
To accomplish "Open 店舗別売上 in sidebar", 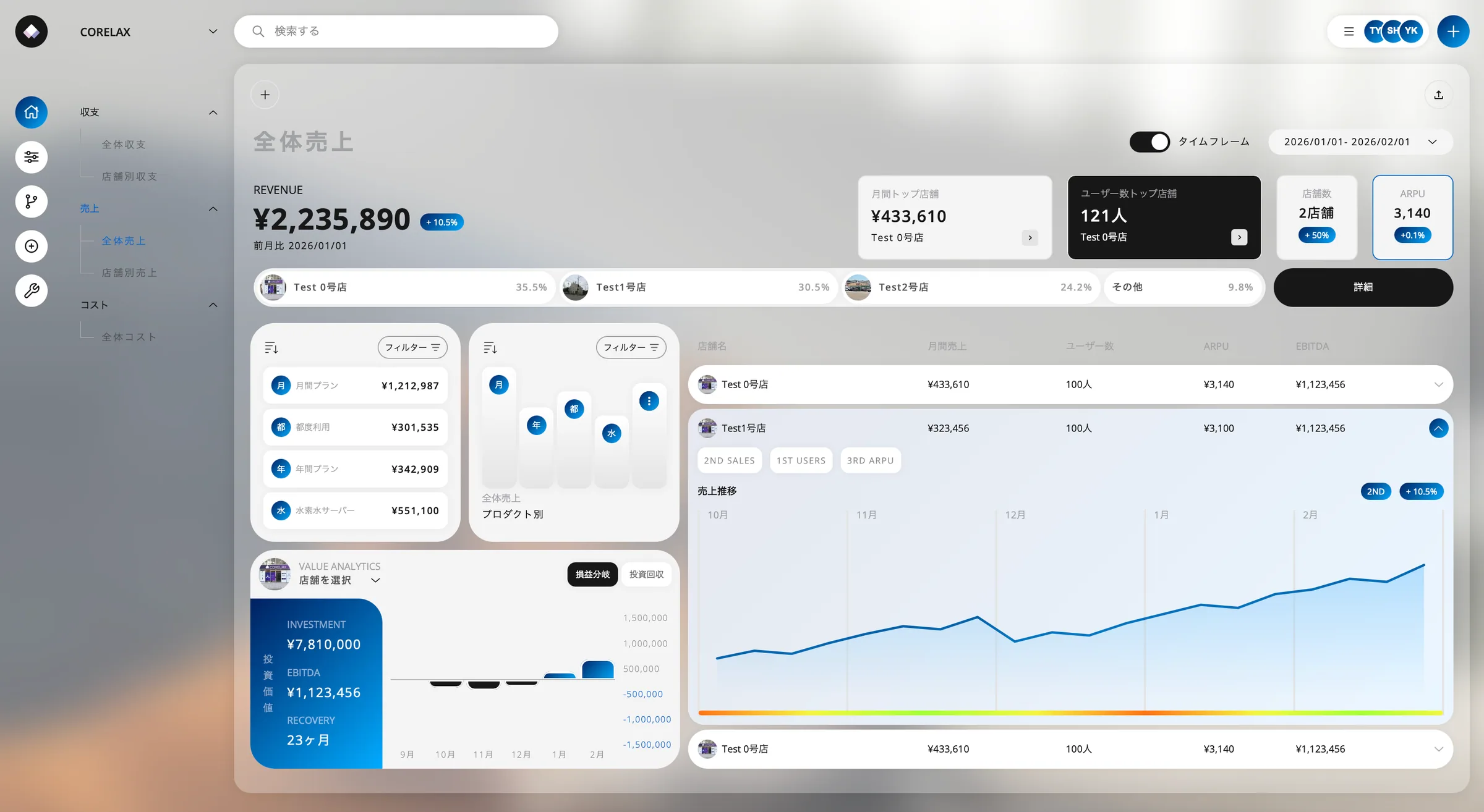I will pos(129,273).
